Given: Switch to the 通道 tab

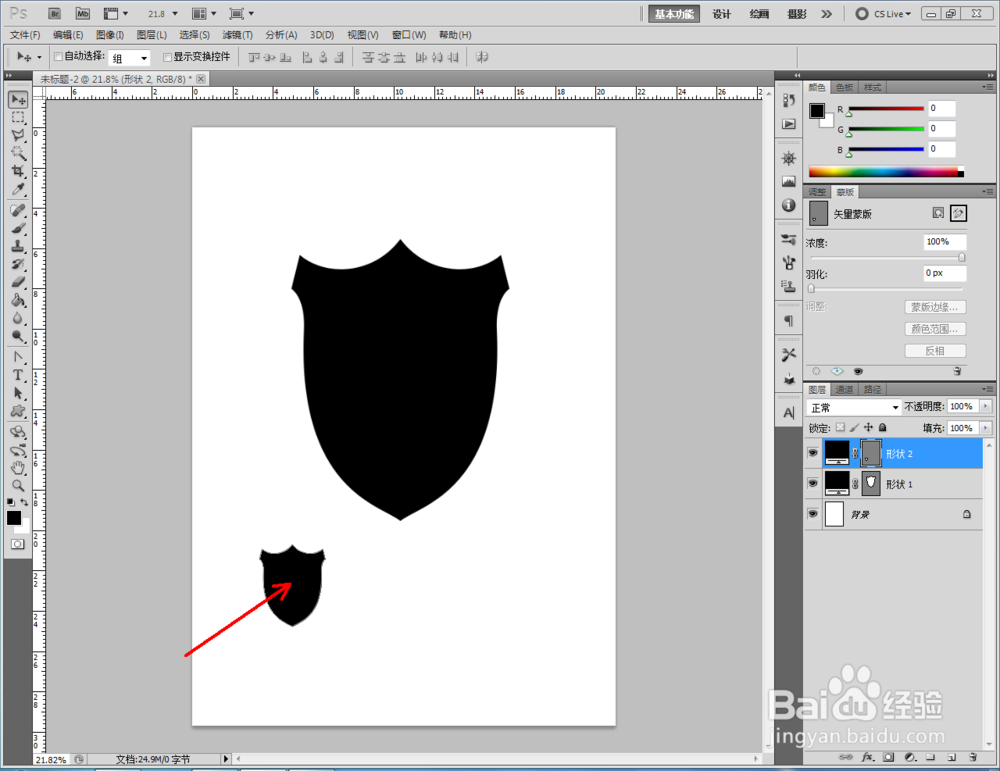Looking at the screenshot, I should coord(844,389).
